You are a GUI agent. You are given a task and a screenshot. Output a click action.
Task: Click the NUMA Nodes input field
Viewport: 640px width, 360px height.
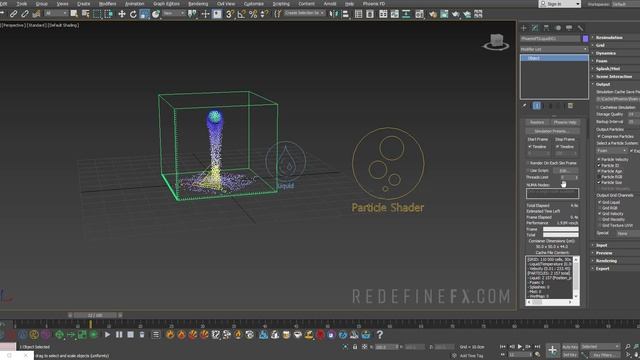pyautogui.click(x=552, y=193)
